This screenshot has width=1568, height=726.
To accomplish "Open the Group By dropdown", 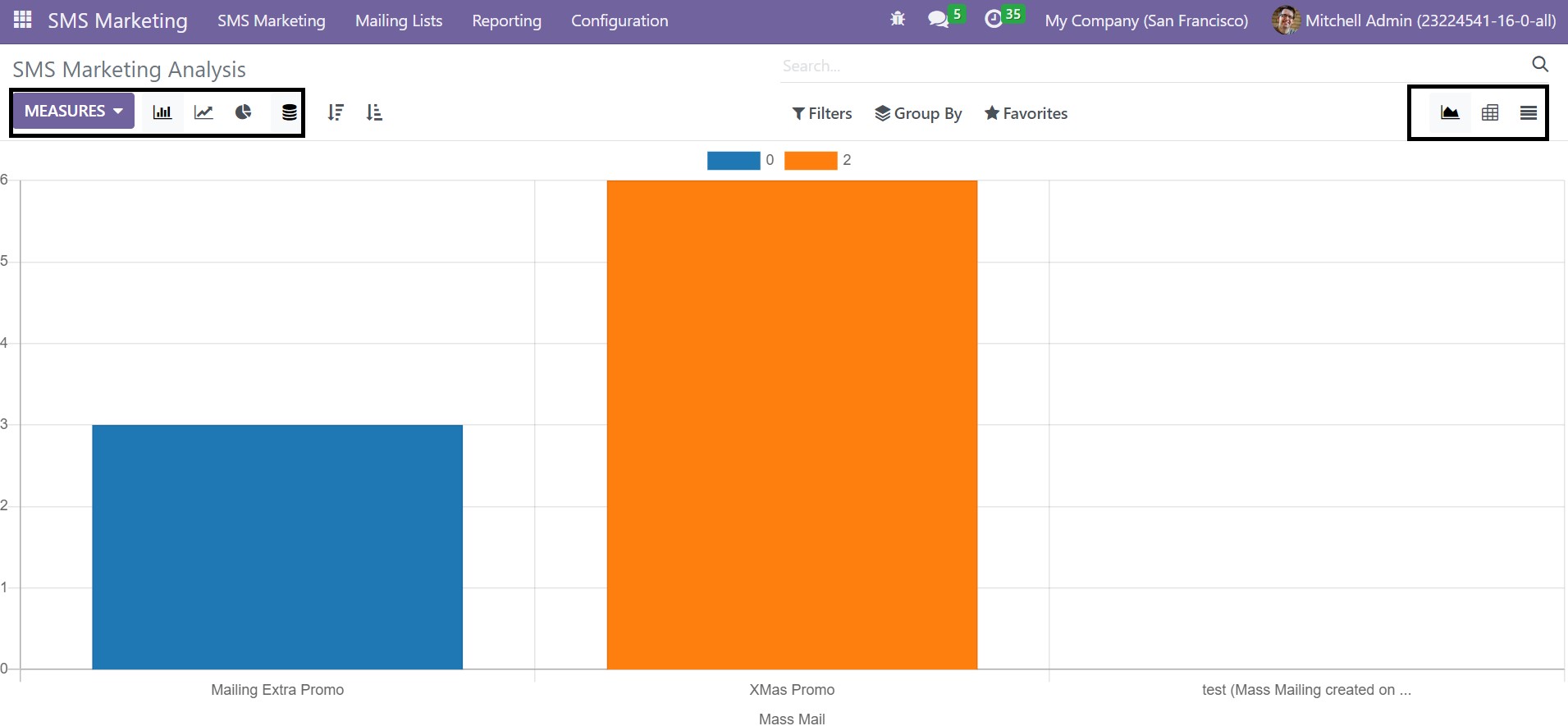I will click(x=918, y=113).
